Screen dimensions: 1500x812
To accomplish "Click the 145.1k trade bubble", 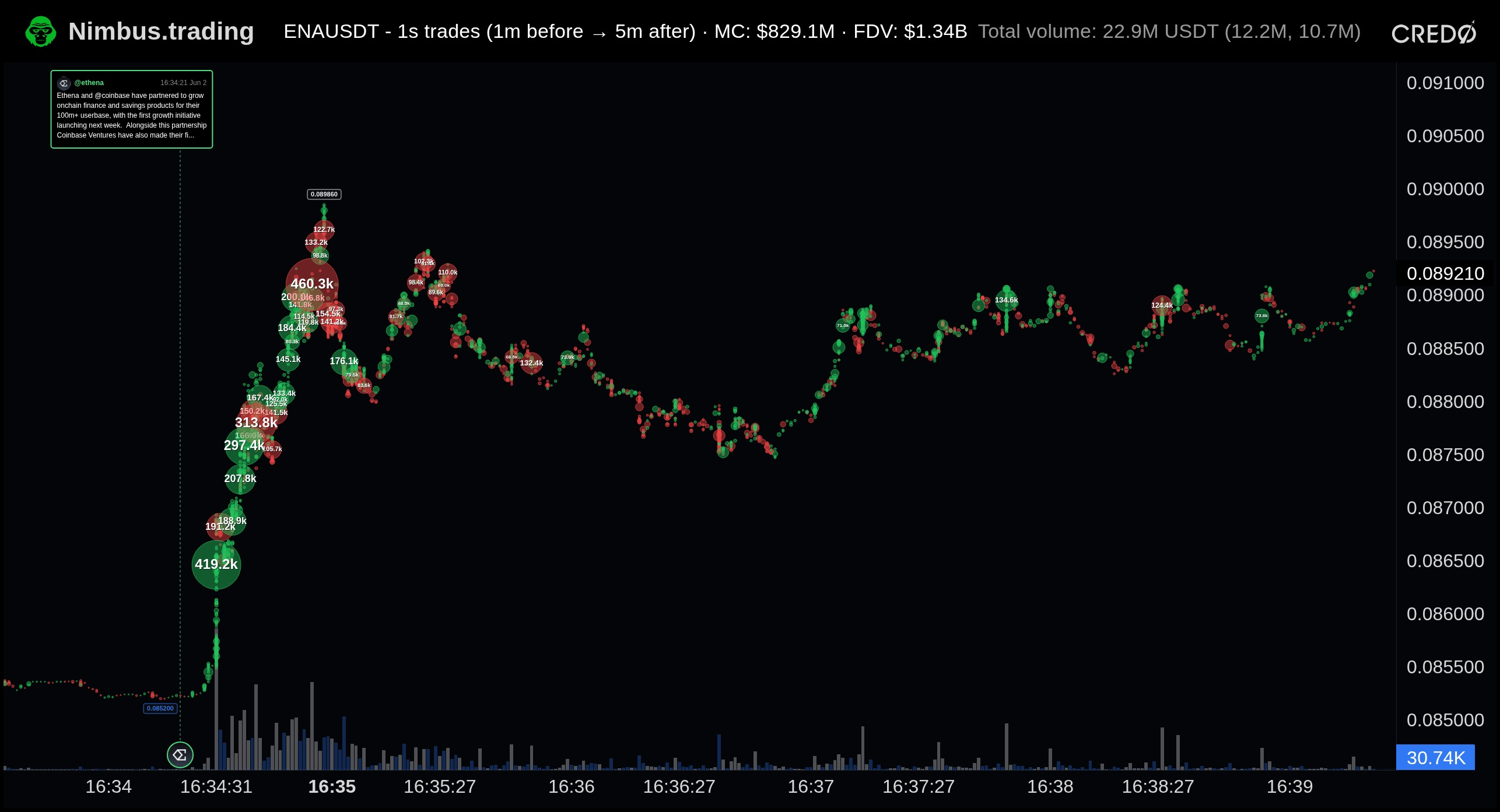I will [x=288, y=359].
